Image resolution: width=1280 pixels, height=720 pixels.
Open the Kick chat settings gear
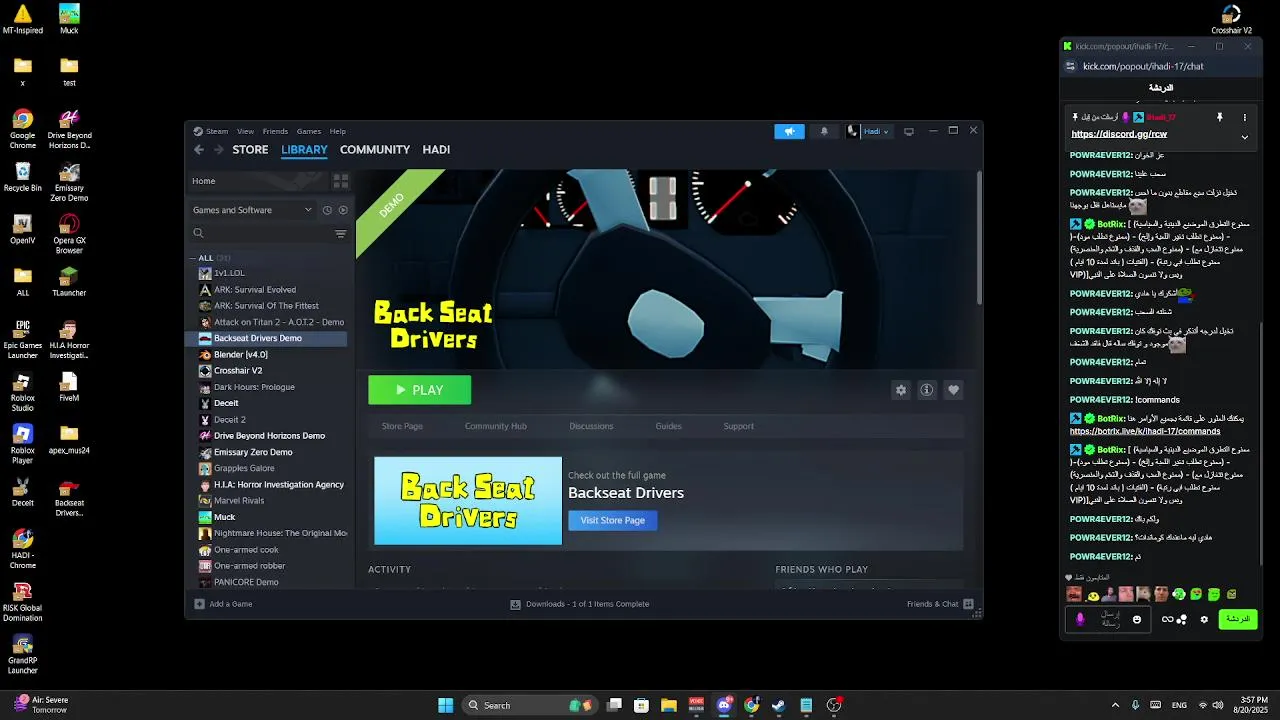1204,620
